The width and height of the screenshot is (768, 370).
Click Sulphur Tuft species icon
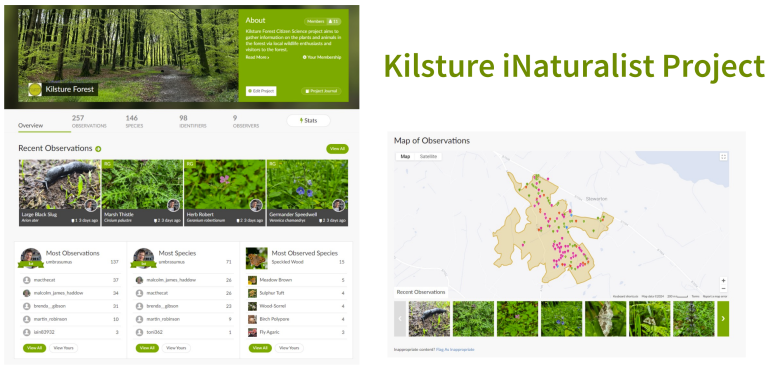[252, 293]
